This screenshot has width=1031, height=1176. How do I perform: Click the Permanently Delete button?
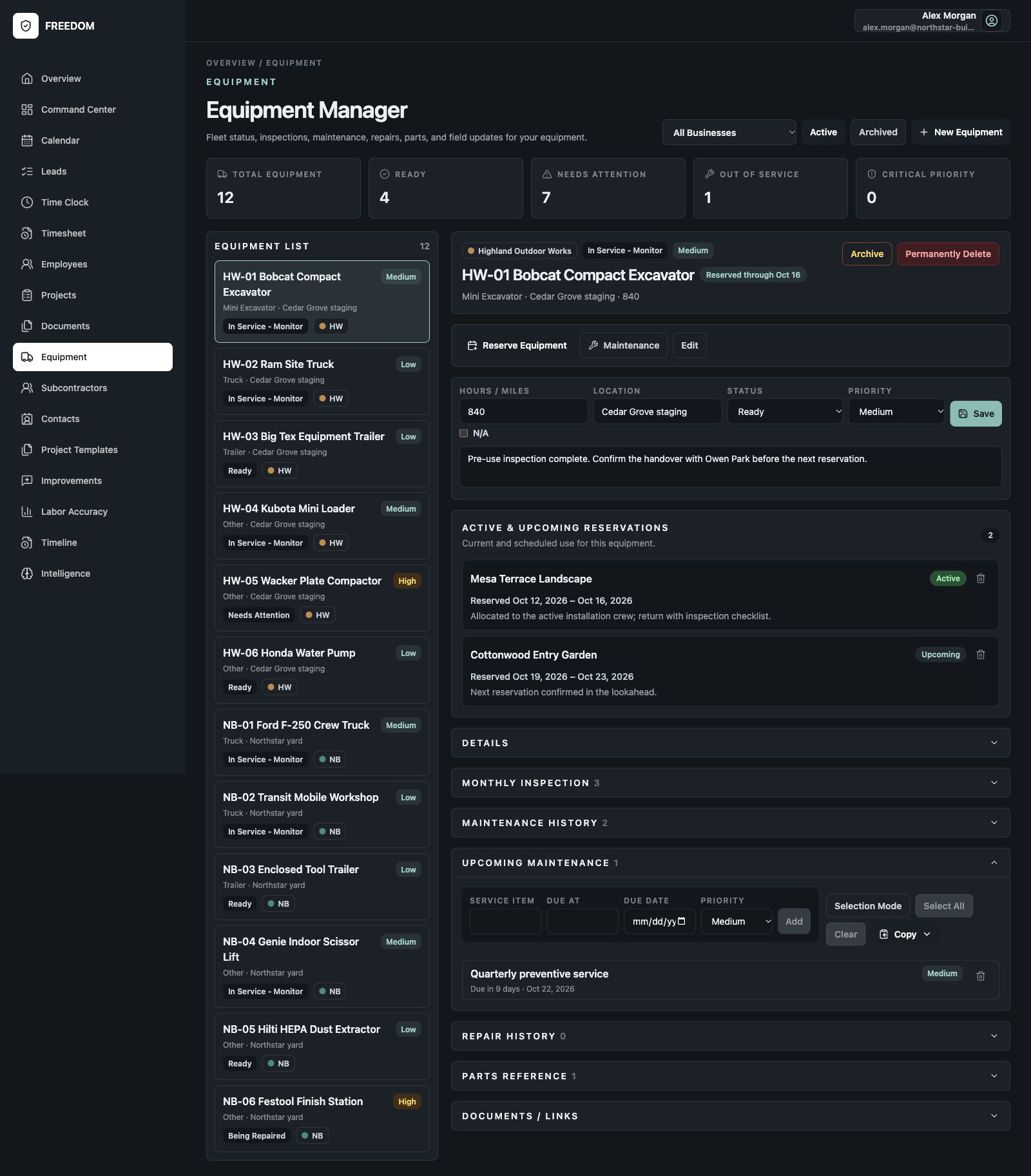click(x=948, y=254)
